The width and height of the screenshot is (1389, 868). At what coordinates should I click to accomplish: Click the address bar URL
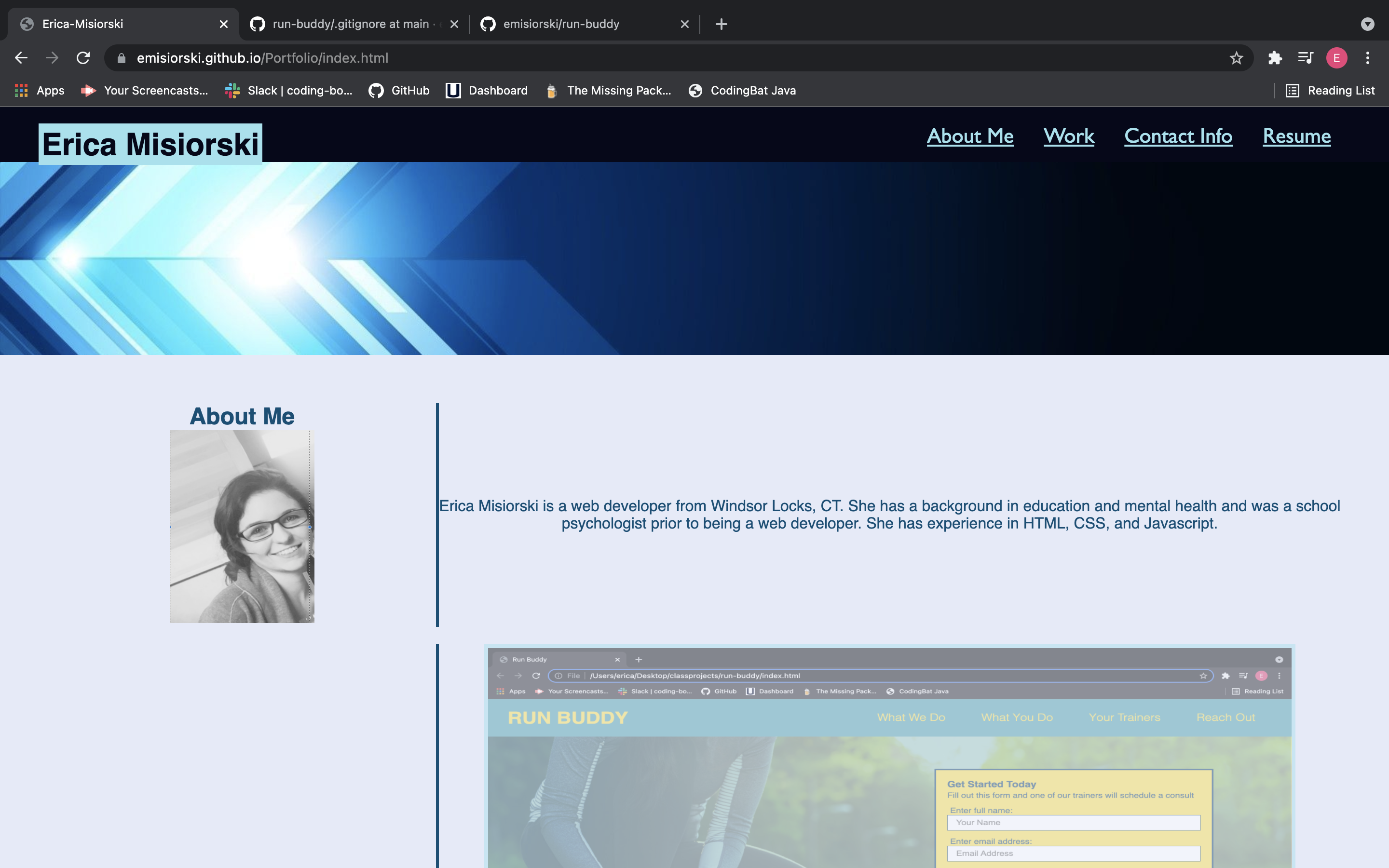[263, 58]
